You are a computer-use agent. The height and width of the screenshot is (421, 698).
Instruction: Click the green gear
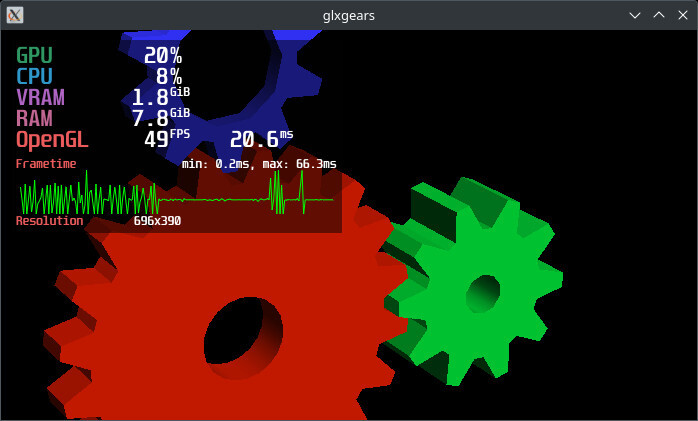coord(520,250)
